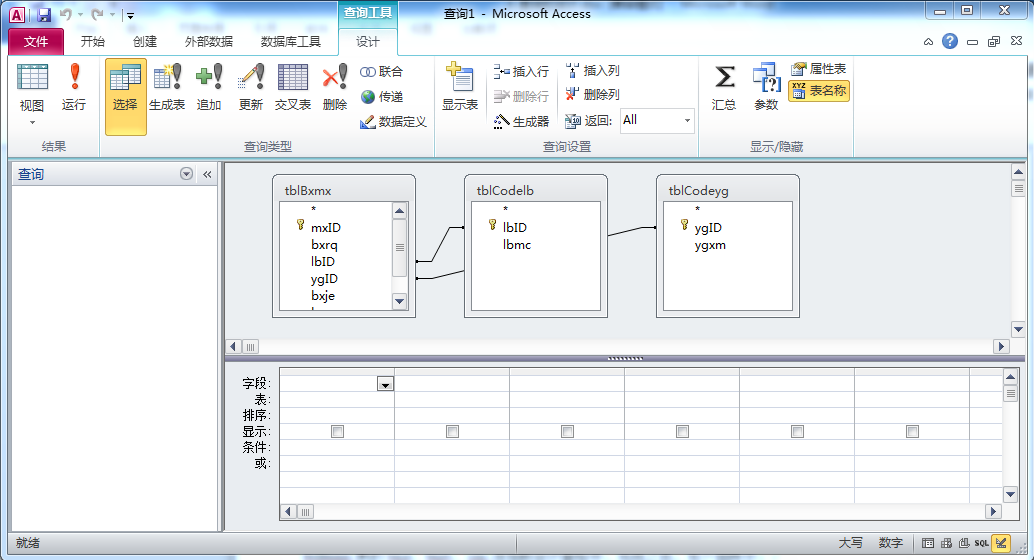Click the asterisk in tblCodelb
The width and height of the screenshot is (1034, 560).
click(506, 210)
